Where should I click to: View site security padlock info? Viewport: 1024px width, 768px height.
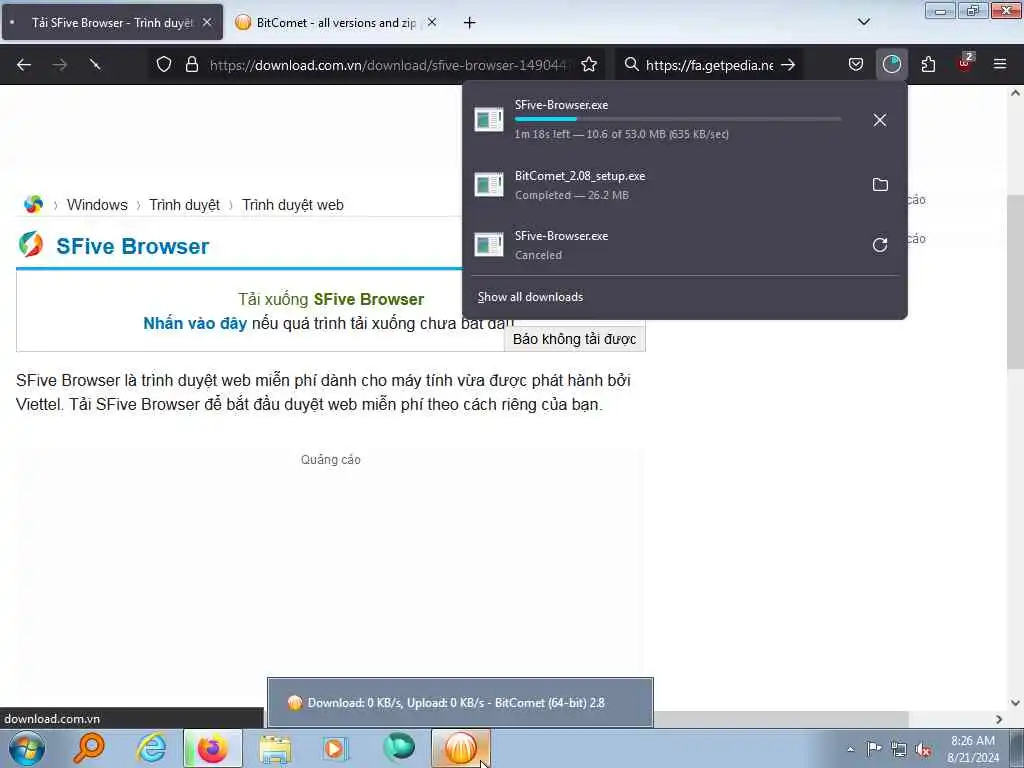pos(191,65)
